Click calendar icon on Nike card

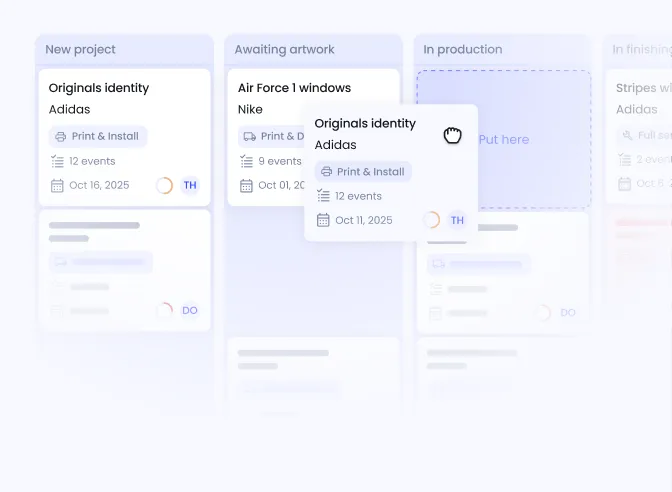coord(246,186)
